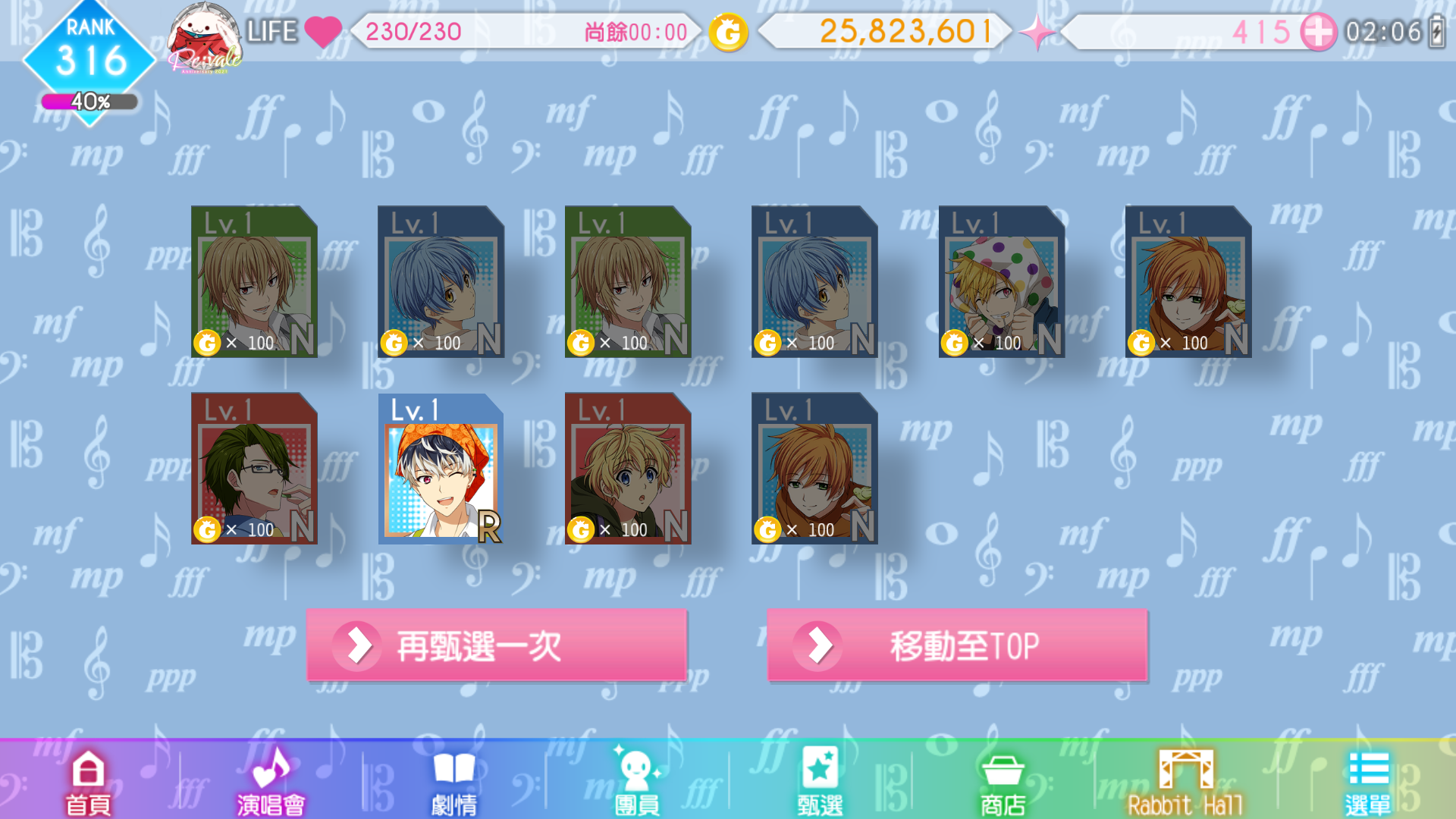Viewport: 1456px width, 819px height.
Task: Open the Re:vale profile avatar
Action: point(203,38)
